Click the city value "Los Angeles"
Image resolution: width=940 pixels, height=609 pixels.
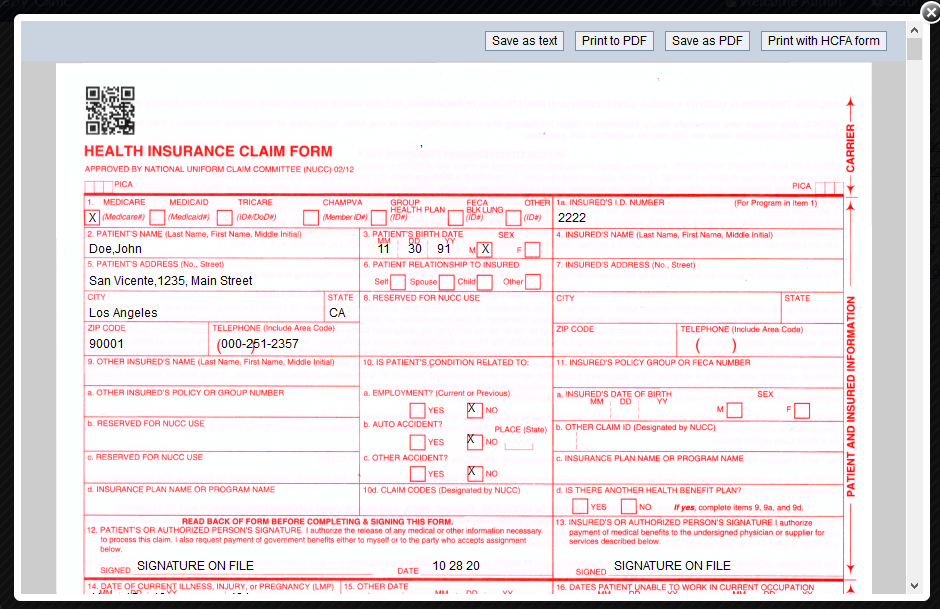tap(123, 313)
